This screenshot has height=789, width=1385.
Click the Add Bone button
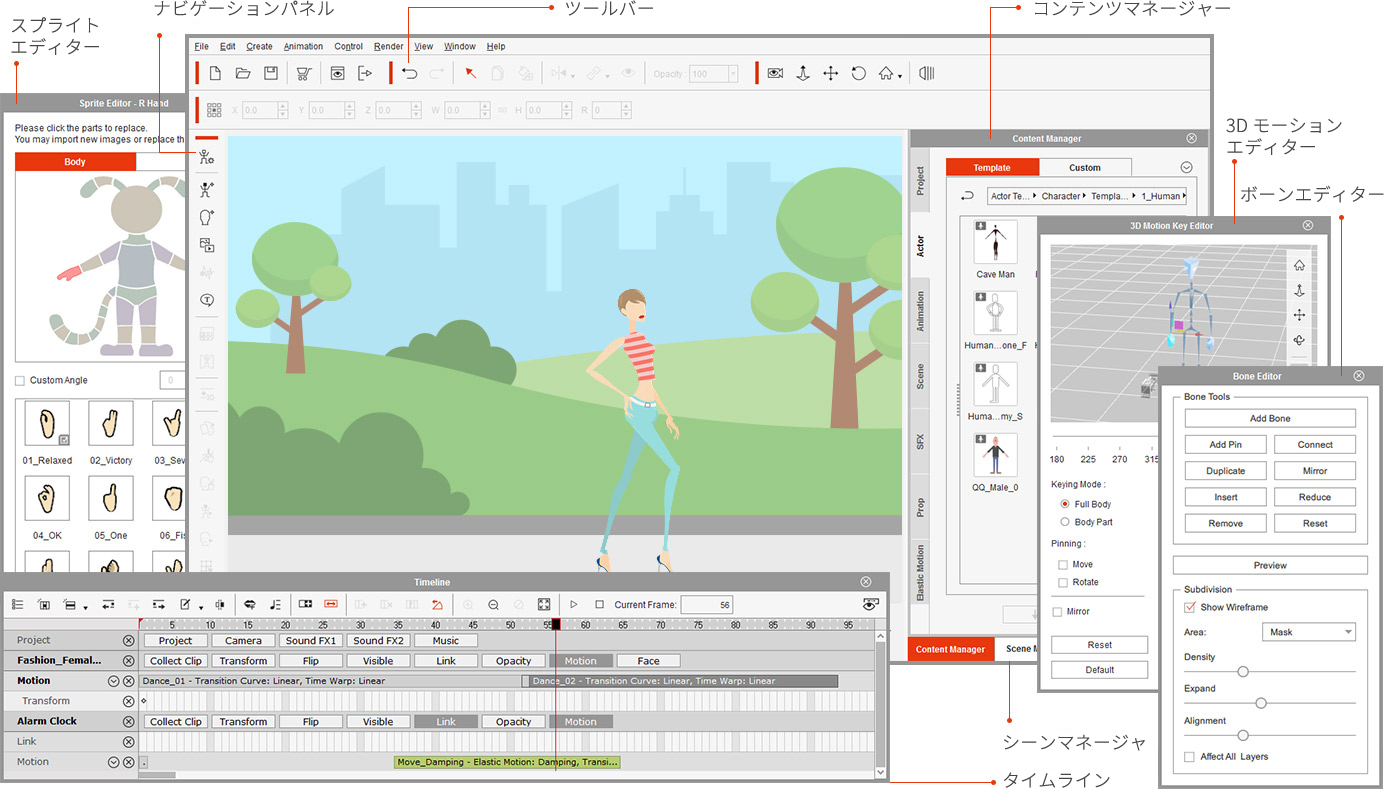(1269, 418)
